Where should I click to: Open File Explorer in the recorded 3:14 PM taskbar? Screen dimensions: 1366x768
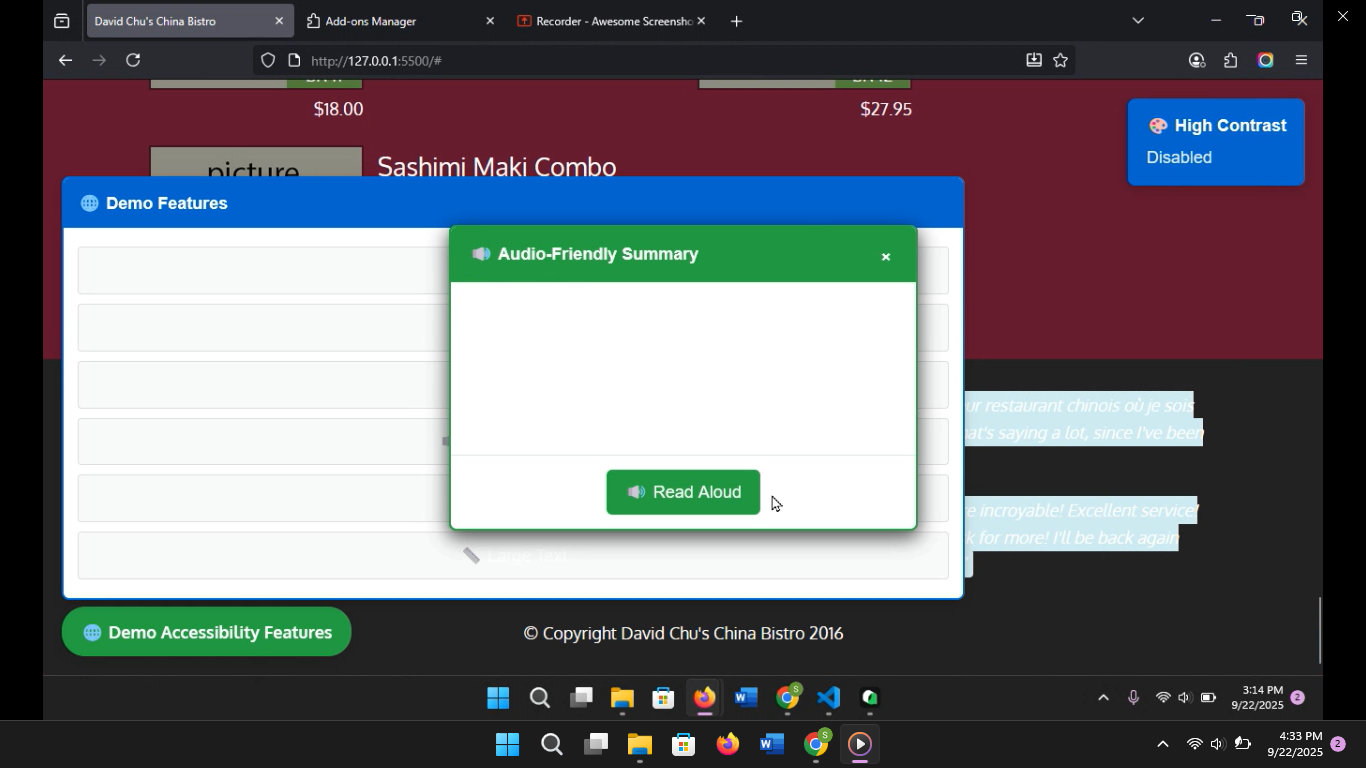(x=622, y=698)
